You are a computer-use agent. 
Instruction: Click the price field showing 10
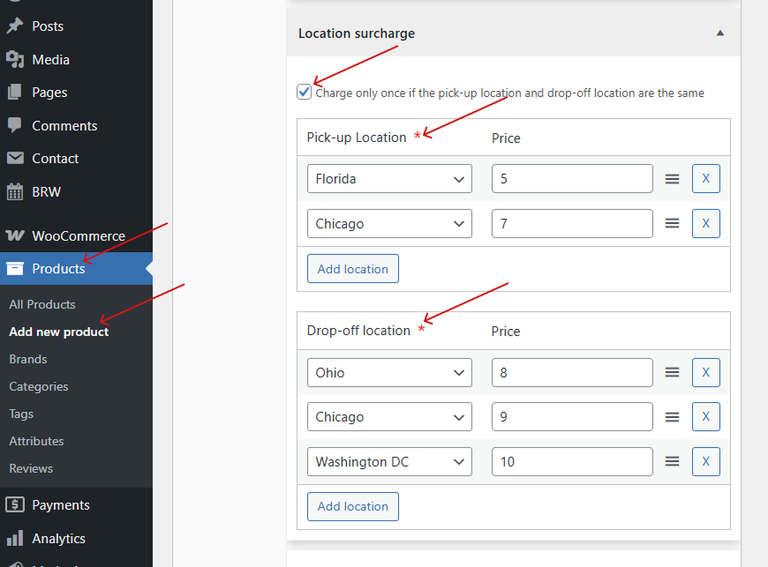tap(571, 461)
